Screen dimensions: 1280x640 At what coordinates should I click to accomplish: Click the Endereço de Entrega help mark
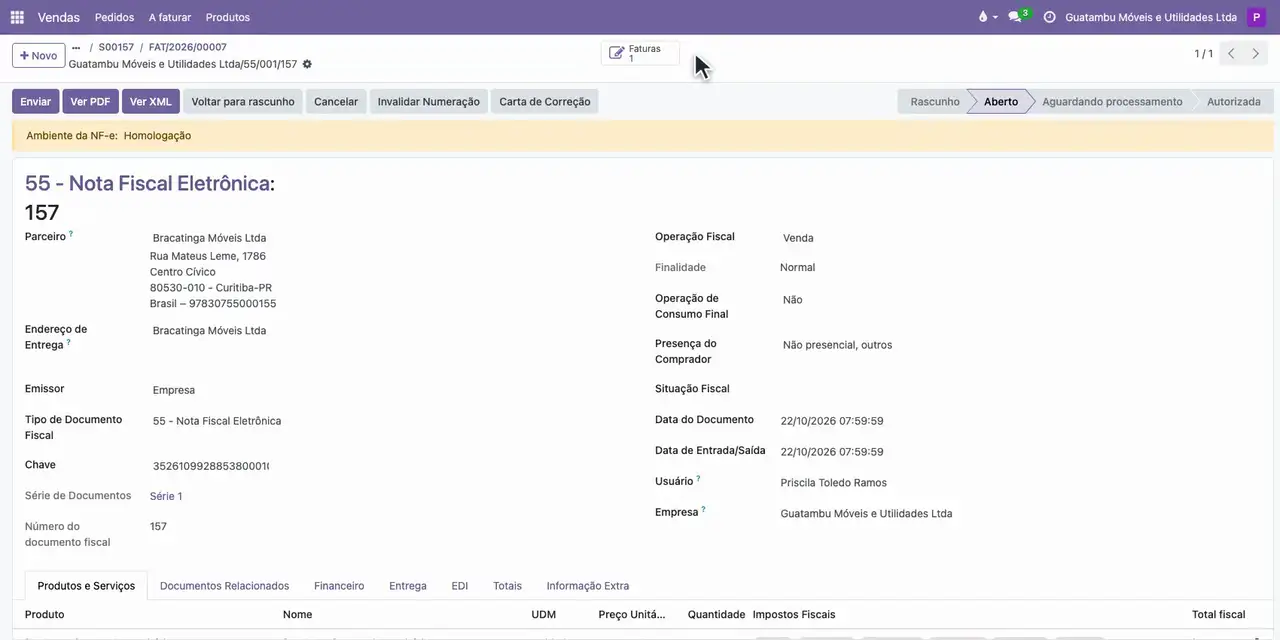click(68, 342)
